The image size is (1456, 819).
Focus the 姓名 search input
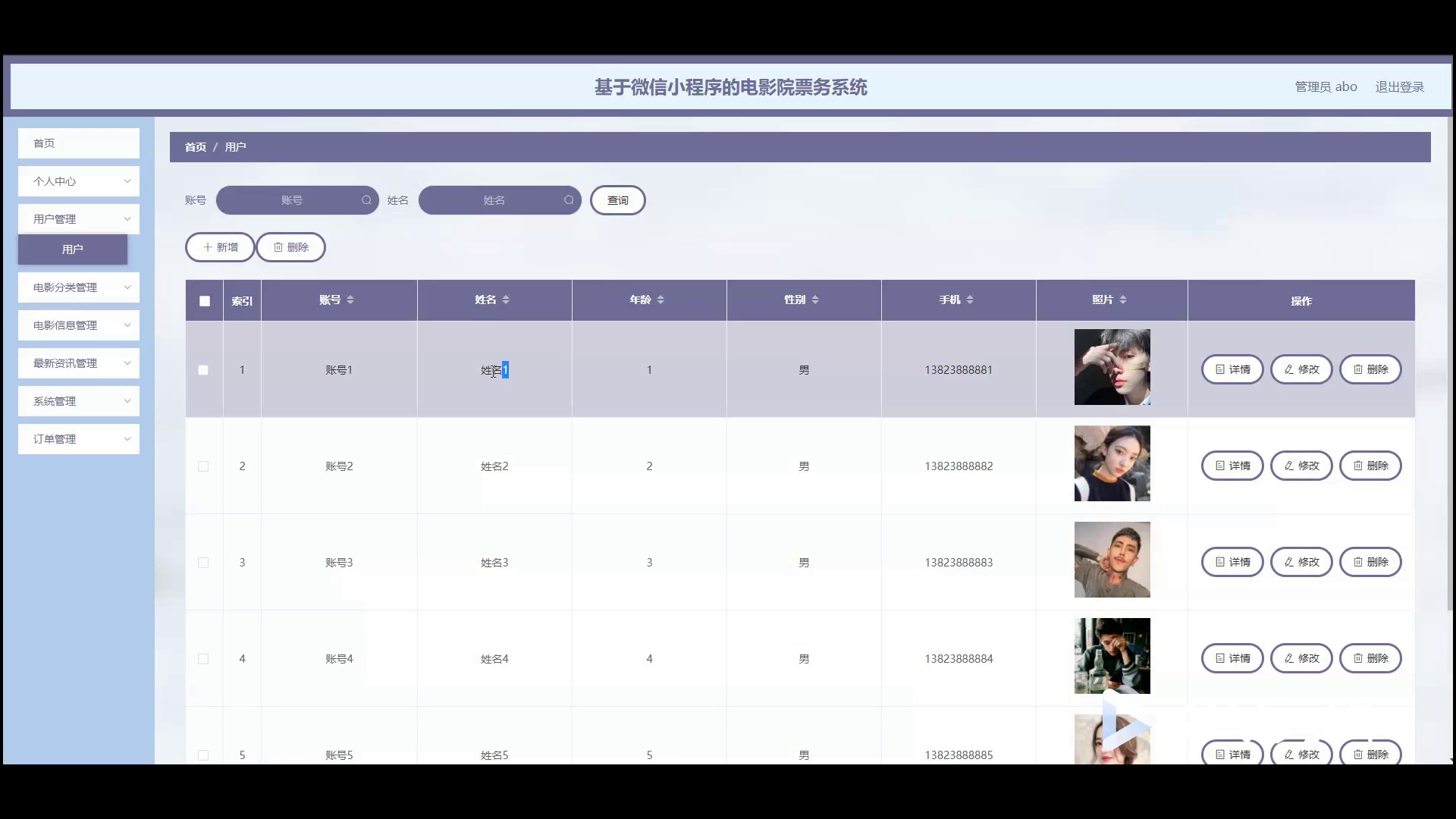(x=500, y=200)
